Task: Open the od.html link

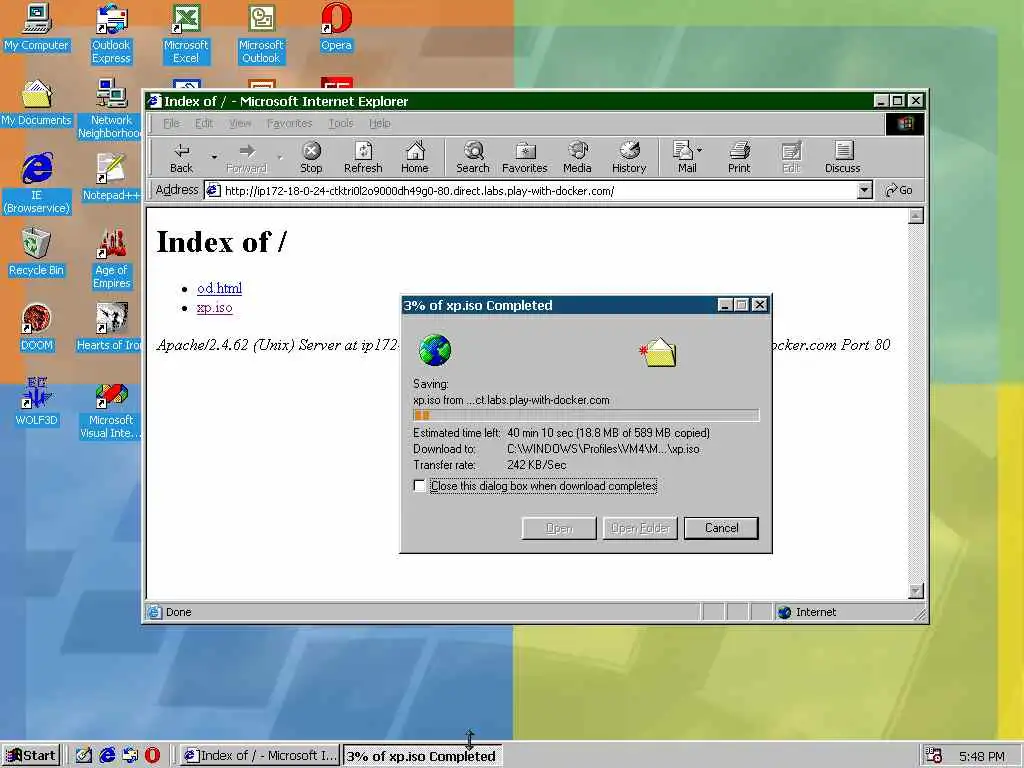Action: coord(219,288)
